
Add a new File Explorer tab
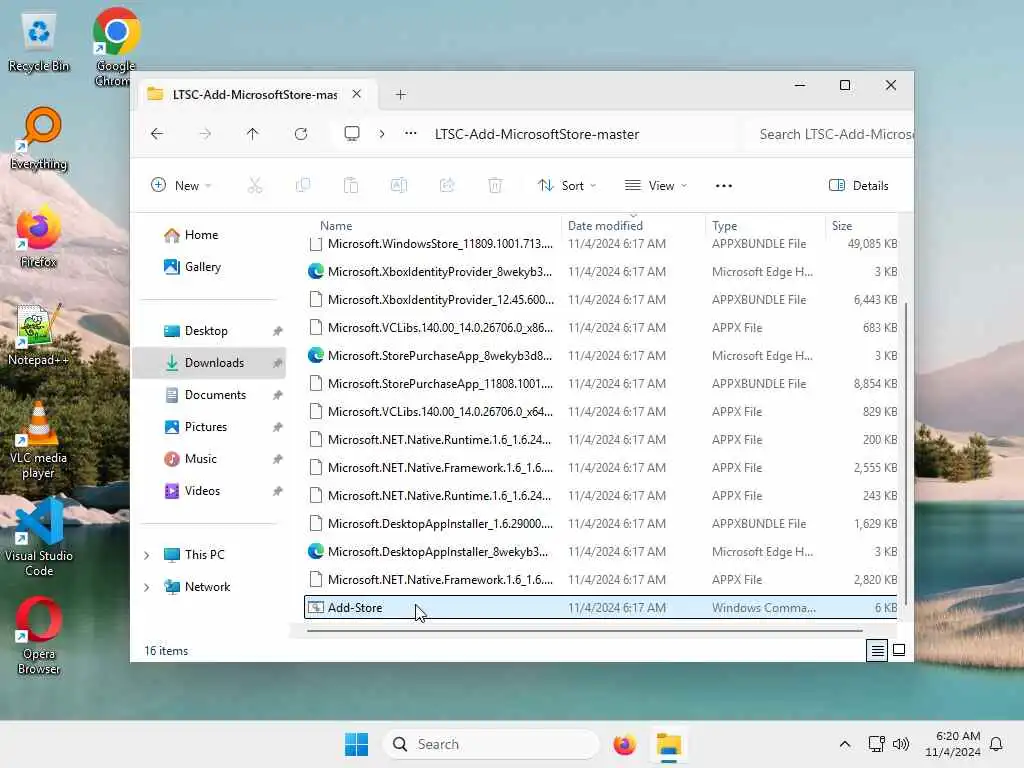401,95
